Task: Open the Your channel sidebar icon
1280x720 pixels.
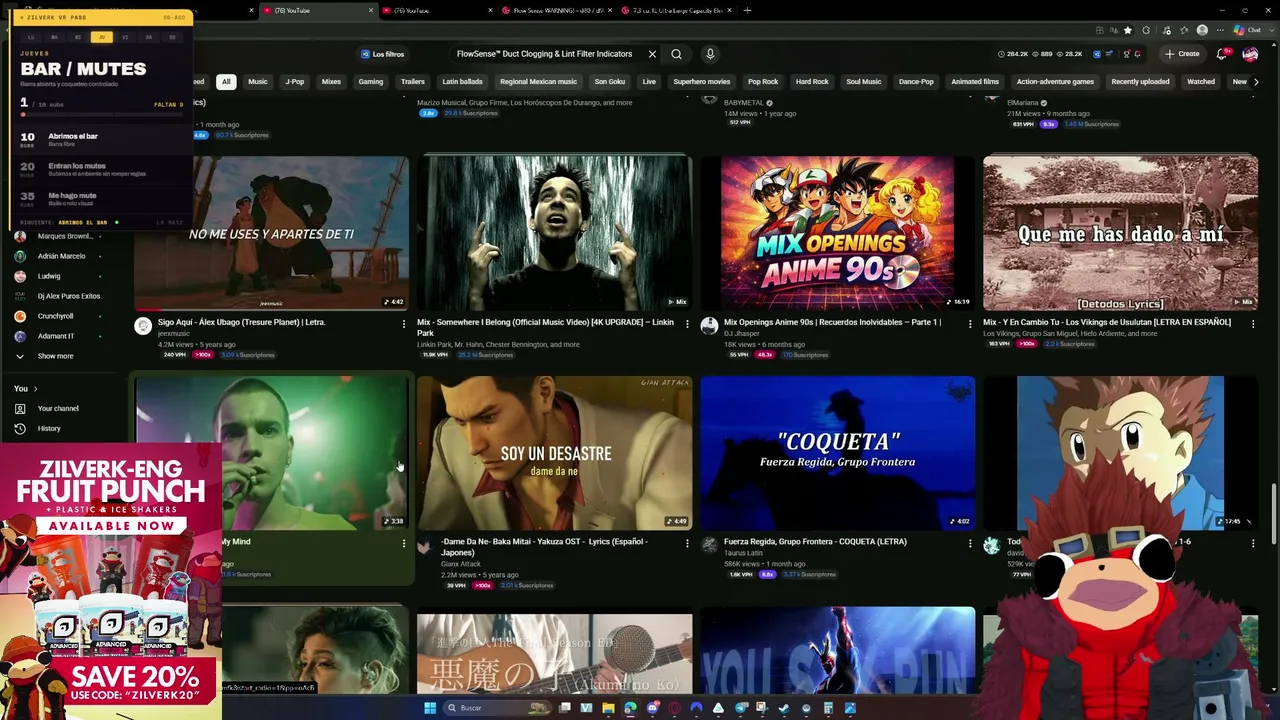Action: [20, 408]
